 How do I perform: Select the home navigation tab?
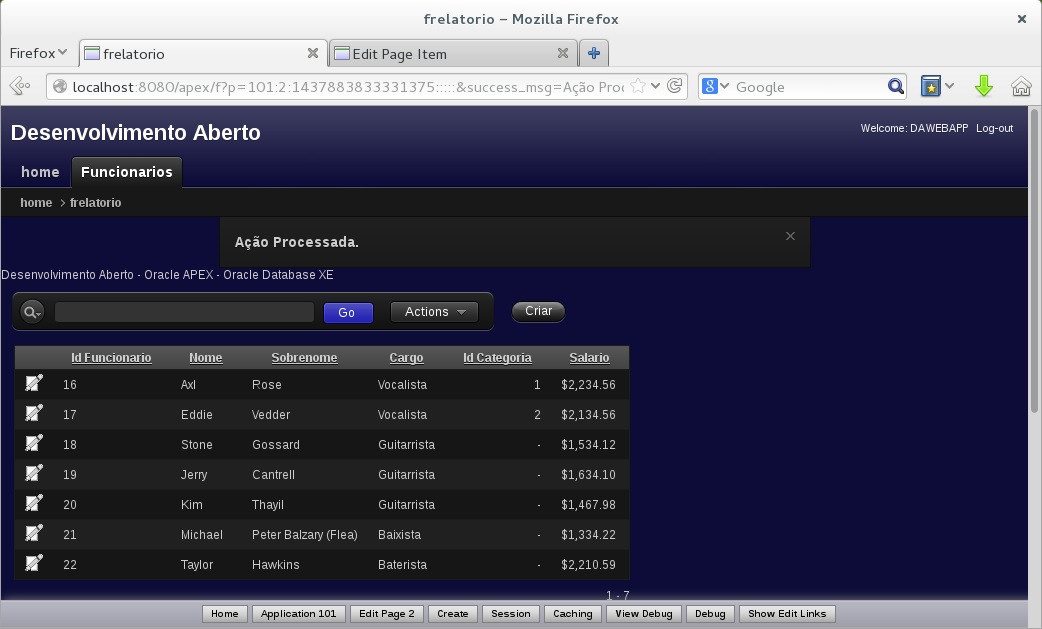coord(40,172)
